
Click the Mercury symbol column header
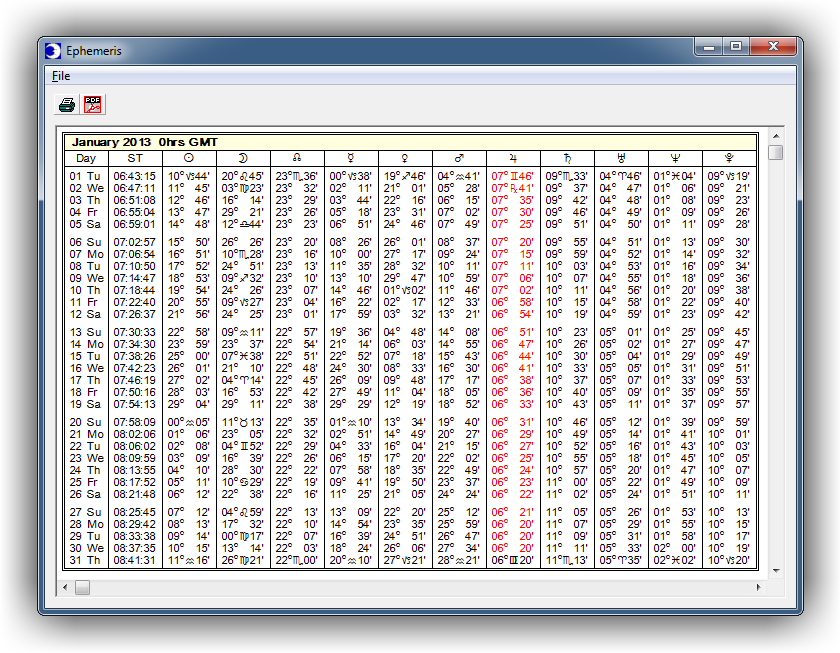[x=351, y=158]
